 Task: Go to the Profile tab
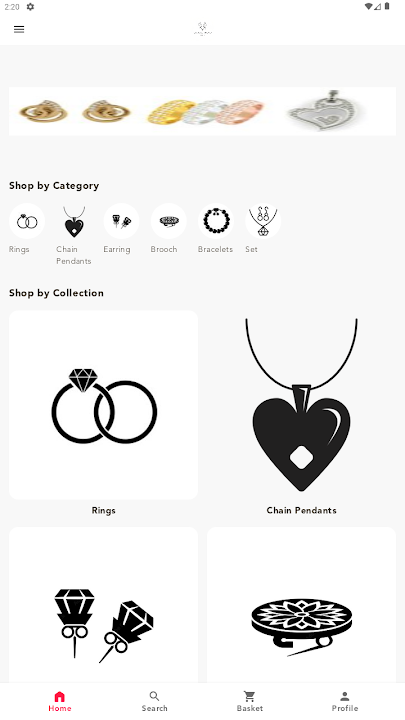pyautogui.click(x=345, y=701)
